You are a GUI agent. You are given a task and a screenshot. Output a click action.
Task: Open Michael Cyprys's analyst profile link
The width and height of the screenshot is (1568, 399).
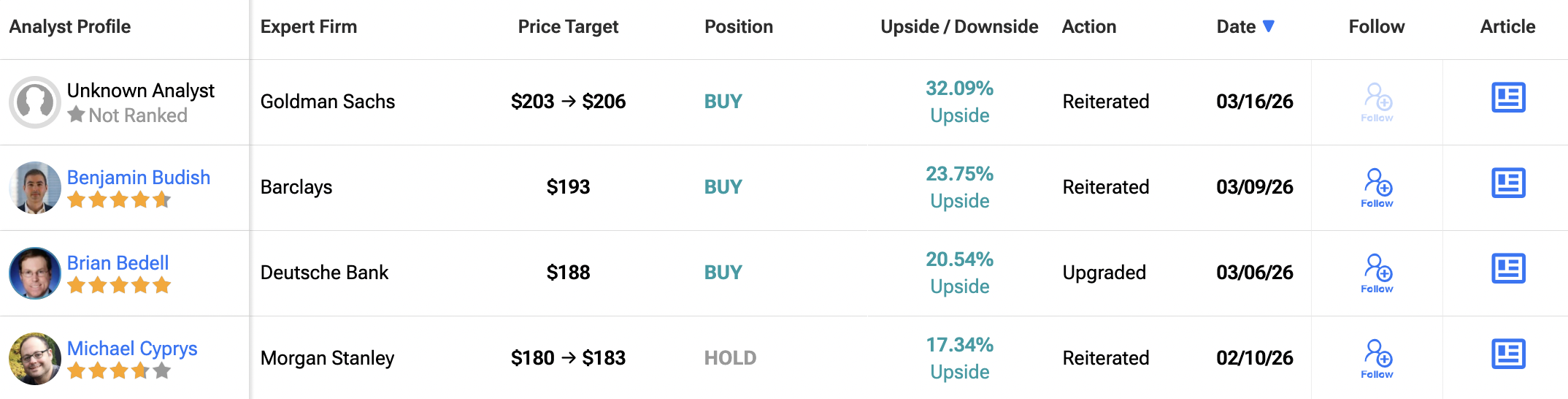132,349
